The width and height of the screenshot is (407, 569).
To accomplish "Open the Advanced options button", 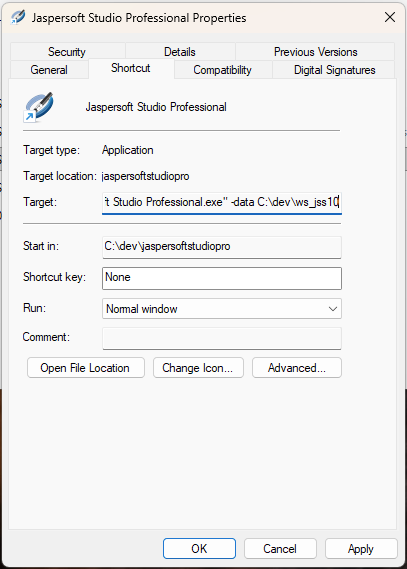I will coord(297,368).
